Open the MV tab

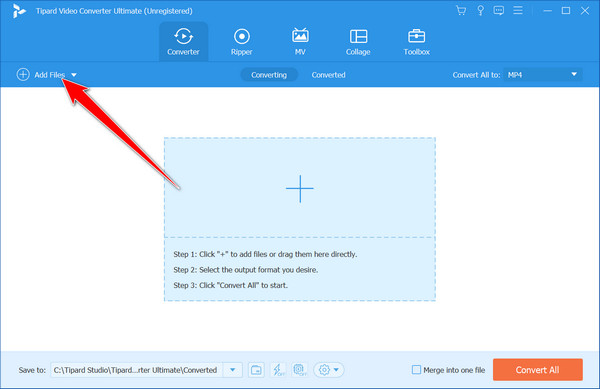point(300,42)
